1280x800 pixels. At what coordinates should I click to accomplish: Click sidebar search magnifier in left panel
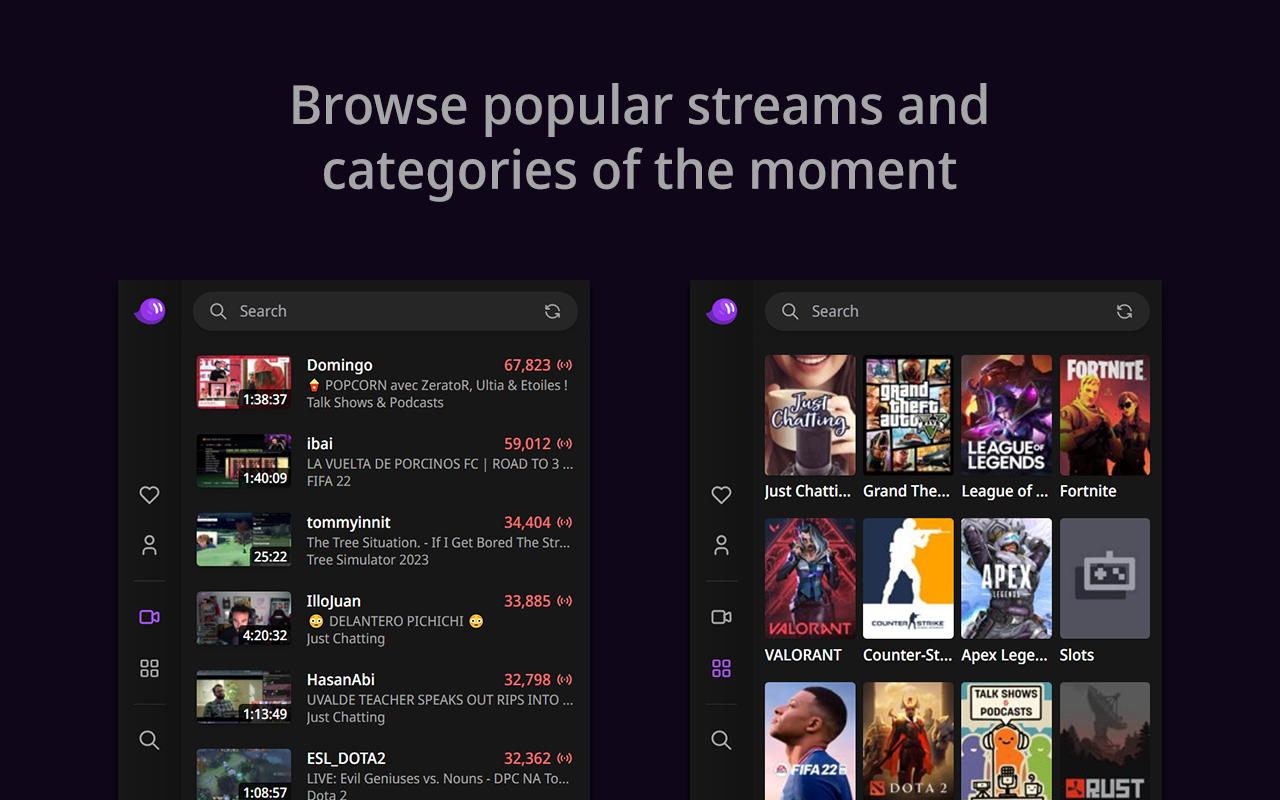coord(149,740)
